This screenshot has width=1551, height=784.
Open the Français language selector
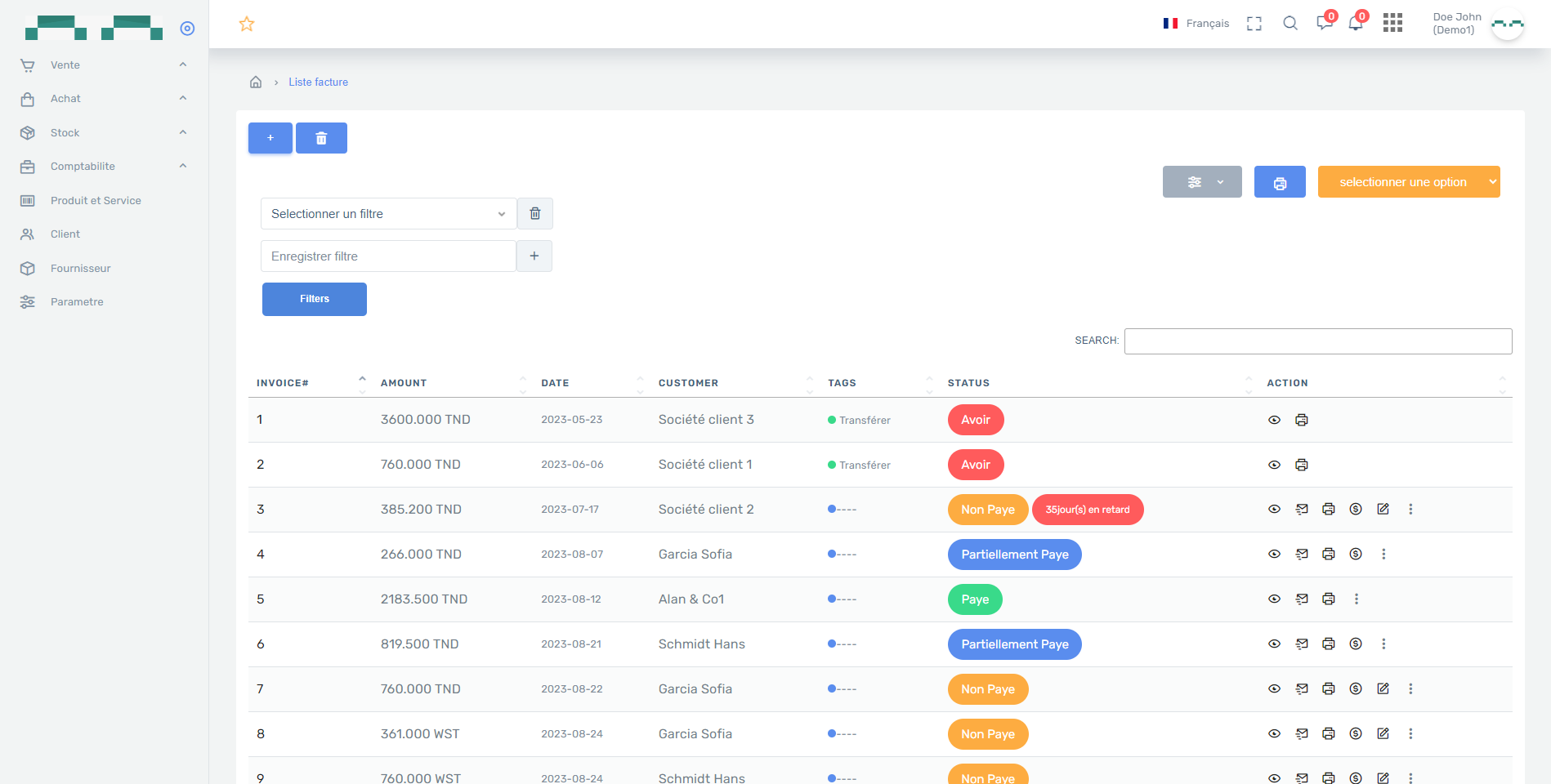(x=1196, y=24)
